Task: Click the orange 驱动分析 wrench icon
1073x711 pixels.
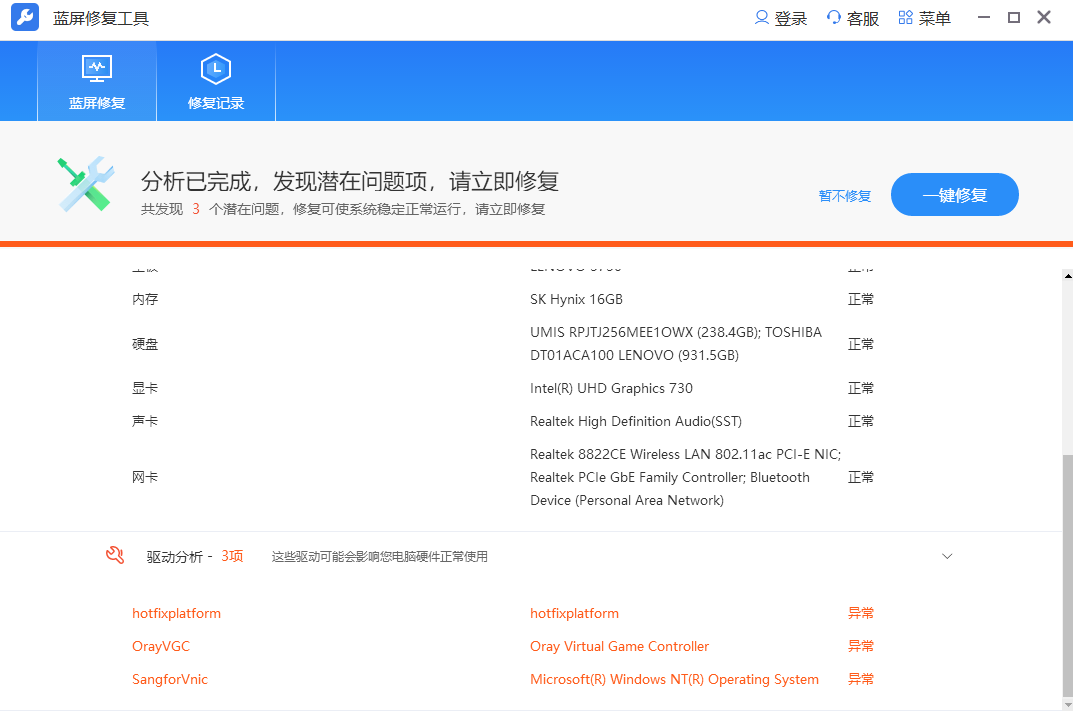Action: [115, 556]
